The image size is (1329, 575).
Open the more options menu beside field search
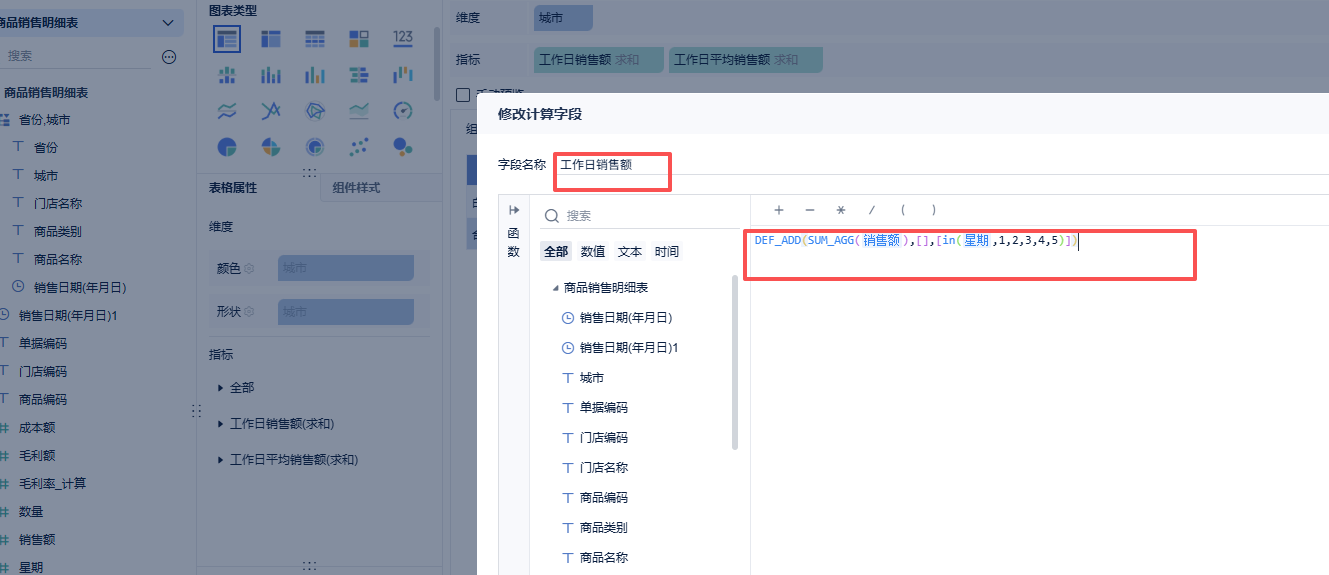169,57
